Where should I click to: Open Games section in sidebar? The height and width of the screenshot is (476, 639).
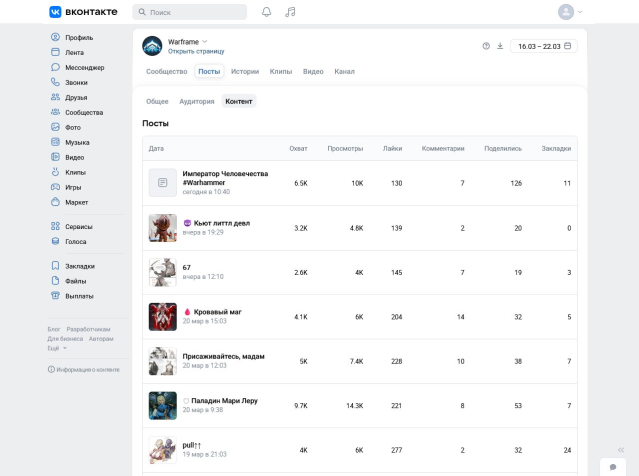pyautogui.click(x=73, y=187)
